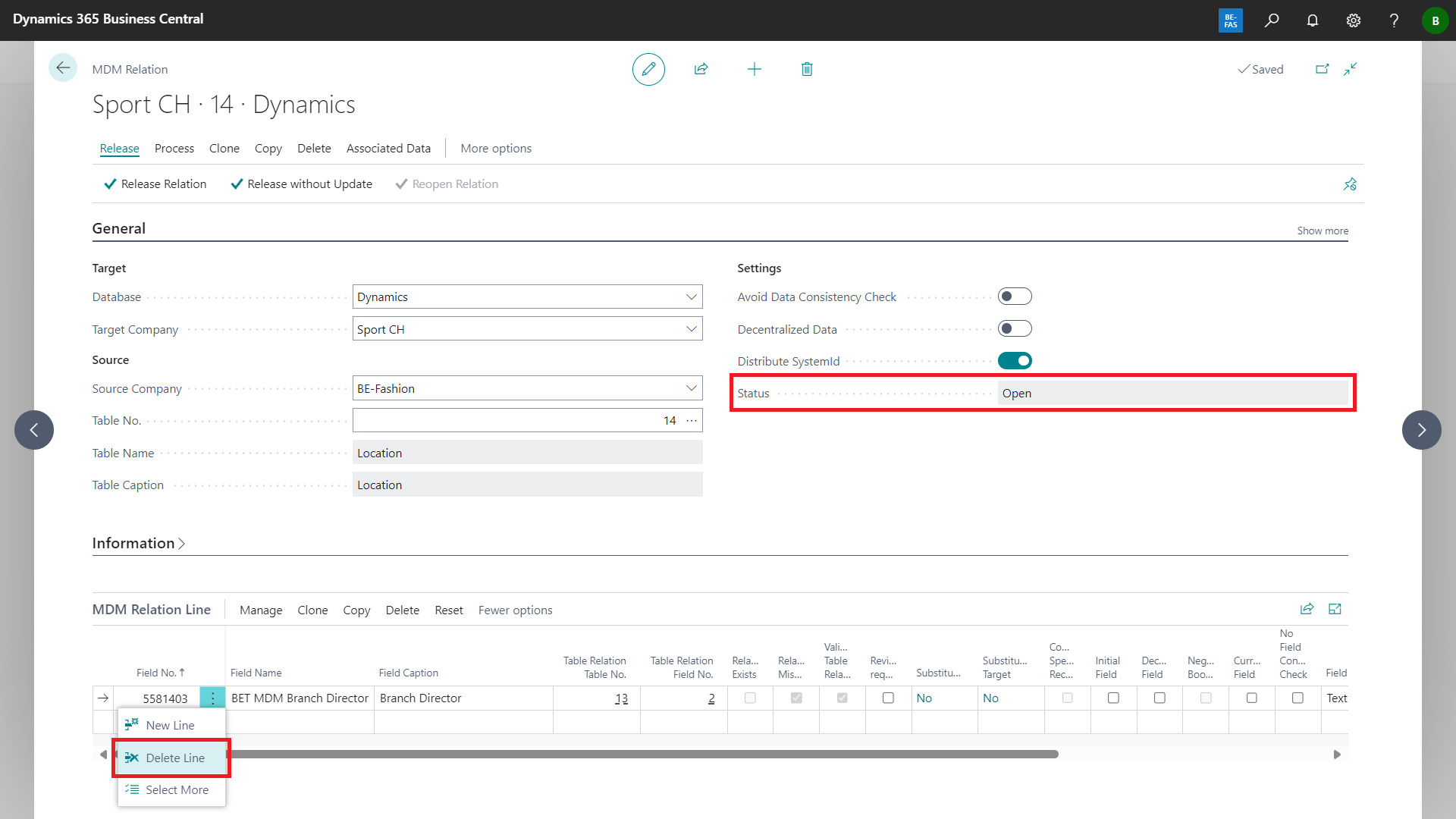The width and height of the screenshot is (1456, 819).
Task: Expand MDM Relation Line part icon
Action: coord(1335,609)
